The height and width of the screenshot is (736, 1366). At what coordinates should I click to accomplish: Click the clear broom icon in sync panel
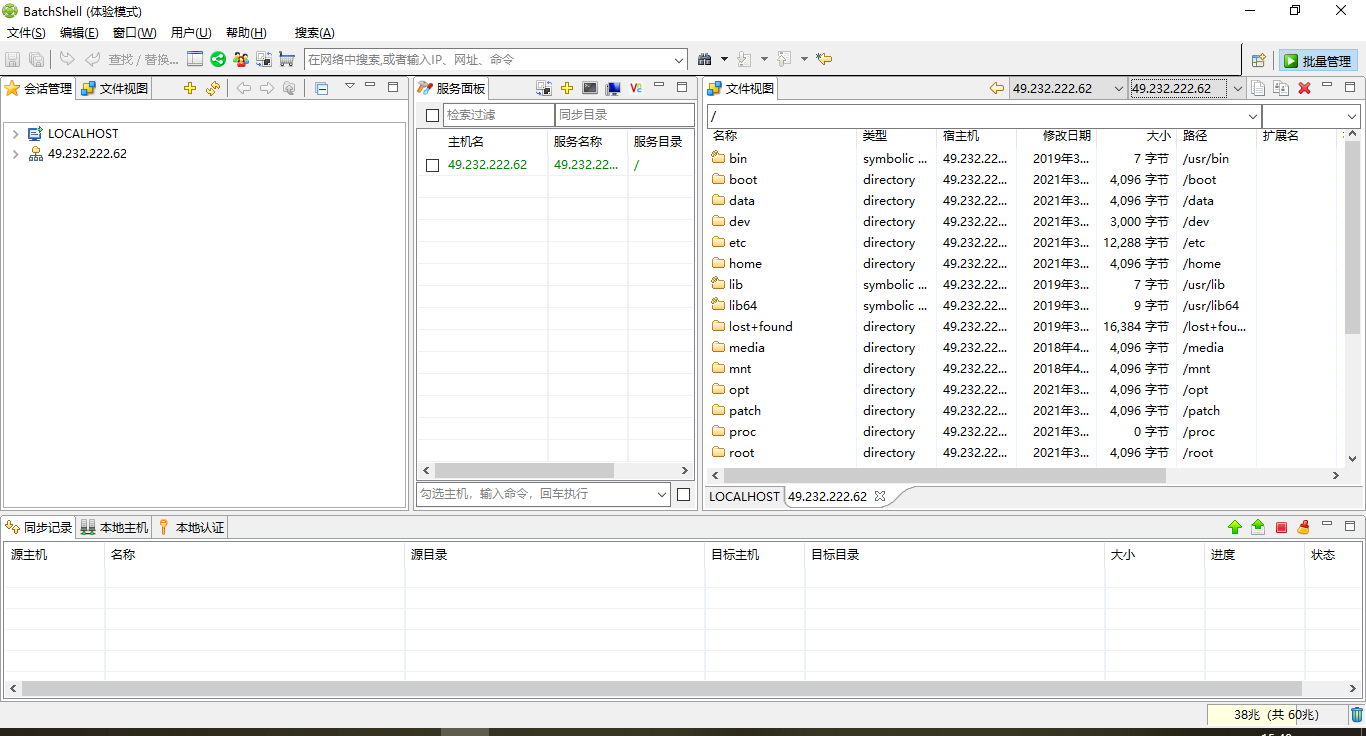[x=1303, y=527]
